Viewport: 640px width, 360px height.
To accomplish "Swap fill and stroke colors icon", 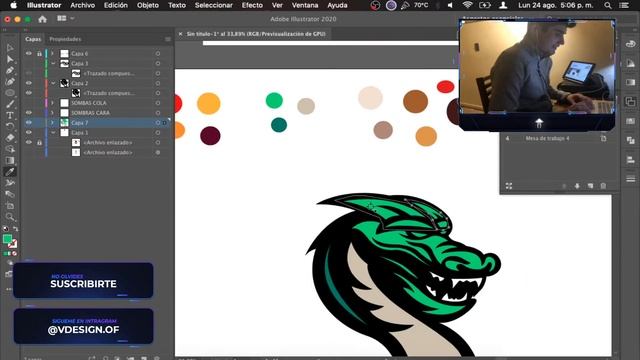I will (16, 229).
